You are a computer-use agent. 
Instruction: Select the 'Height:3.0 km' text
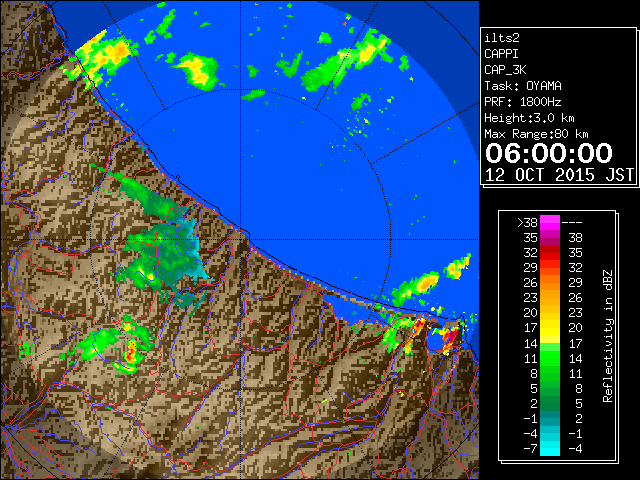(529, 118)
